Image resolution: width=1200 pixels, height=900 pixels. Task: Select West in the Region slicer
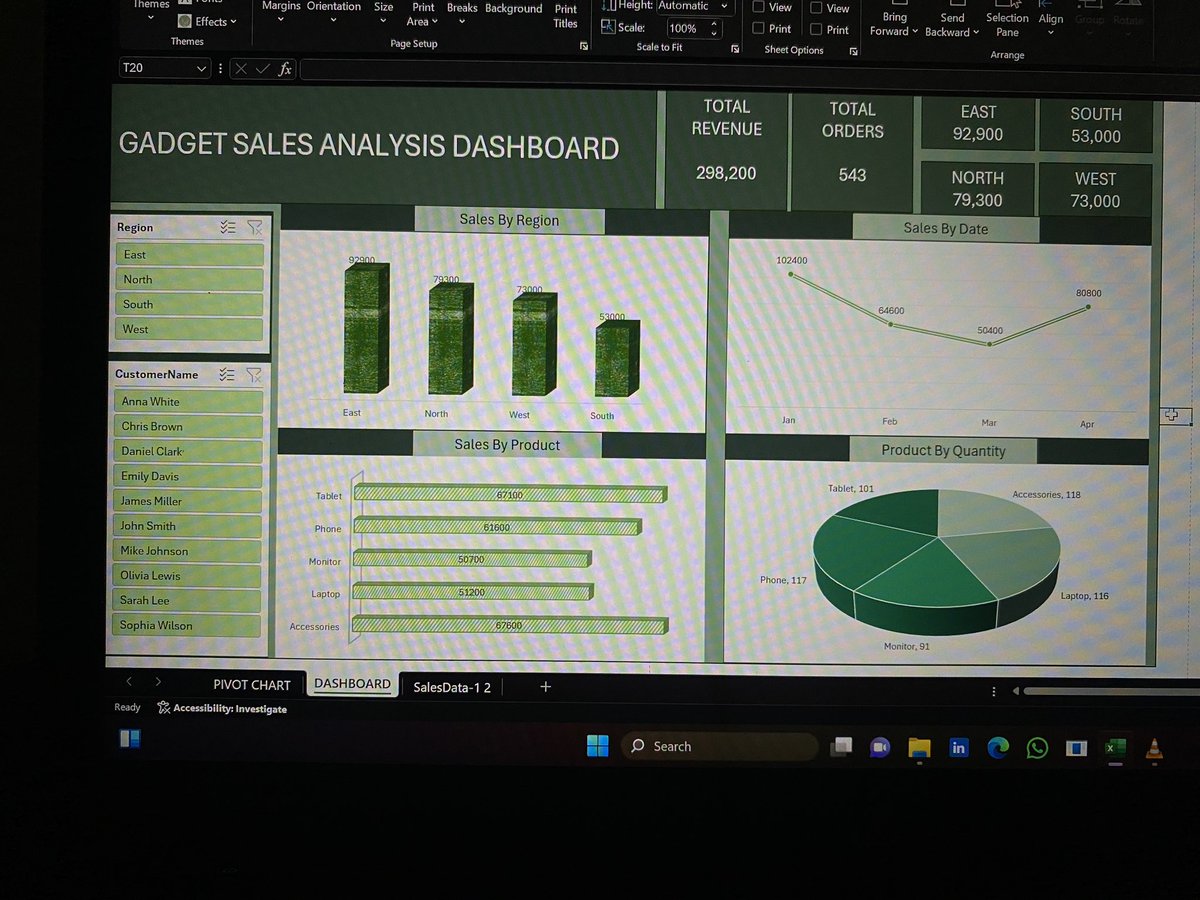[188, 329]
